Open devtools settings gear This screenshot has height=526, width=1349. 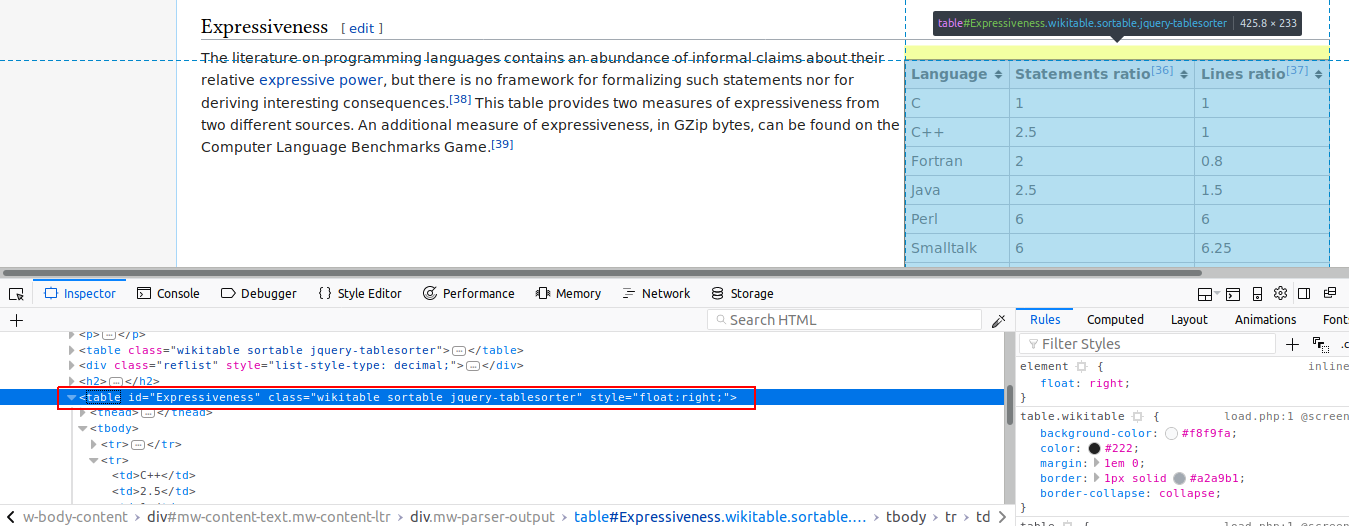tap(1280, 293)
